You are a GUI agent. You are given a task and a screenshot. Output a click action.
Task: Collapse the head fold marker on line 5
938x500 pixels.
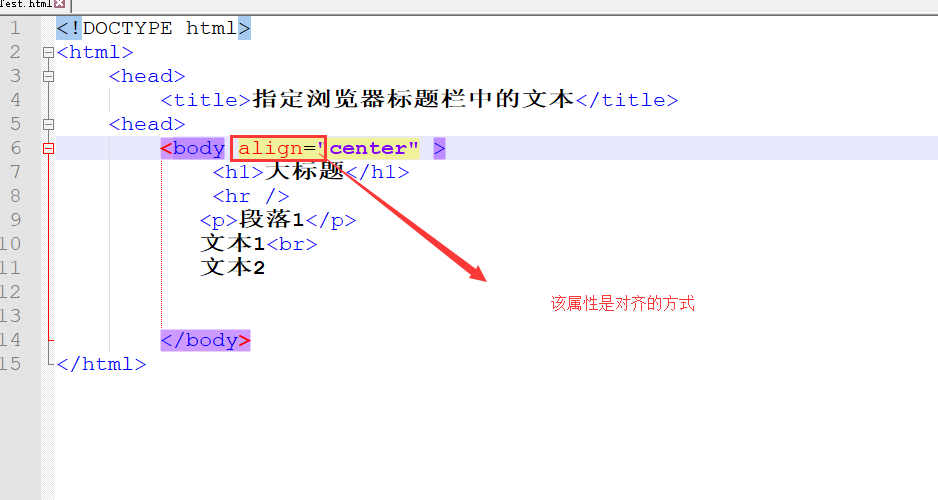[48, 124]
